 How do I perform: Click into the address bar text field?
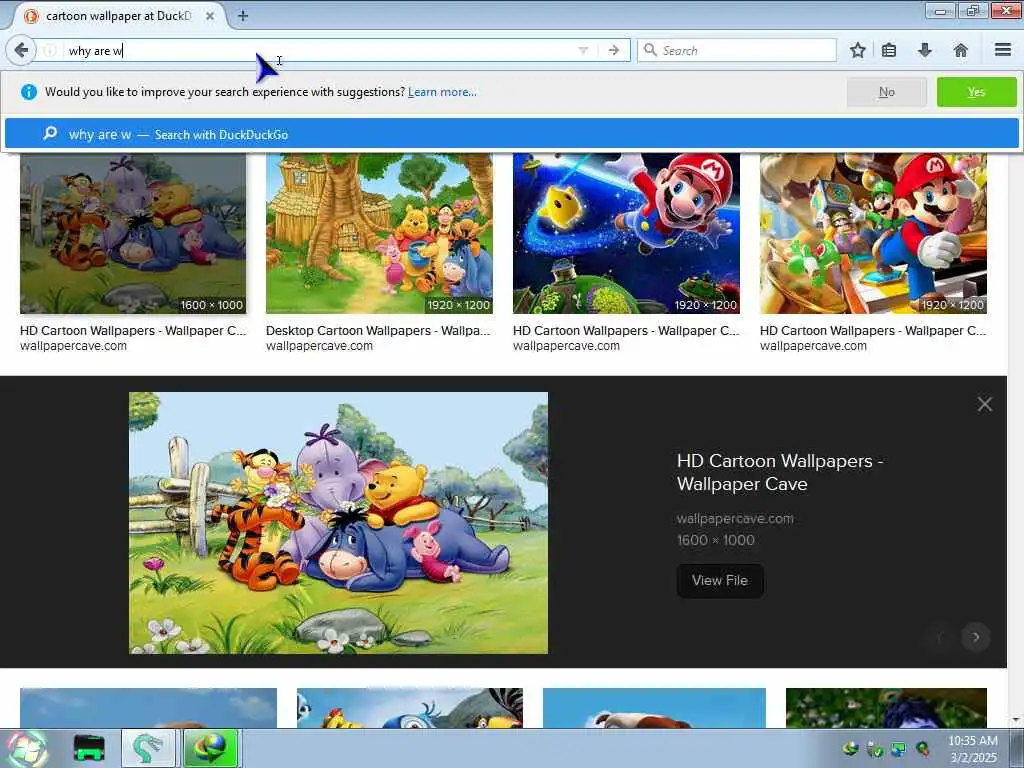320,50
